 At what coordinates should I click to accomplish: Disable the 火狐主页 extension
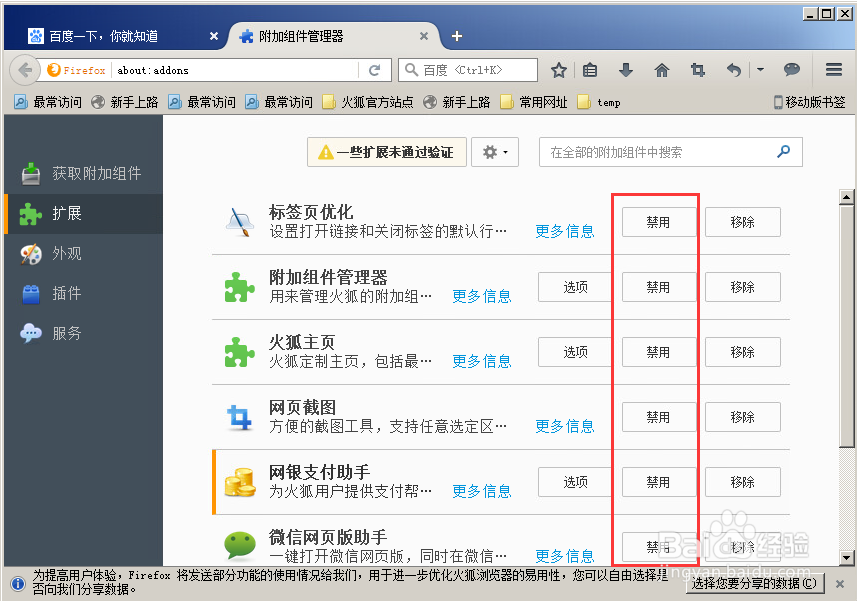point(658,352)
